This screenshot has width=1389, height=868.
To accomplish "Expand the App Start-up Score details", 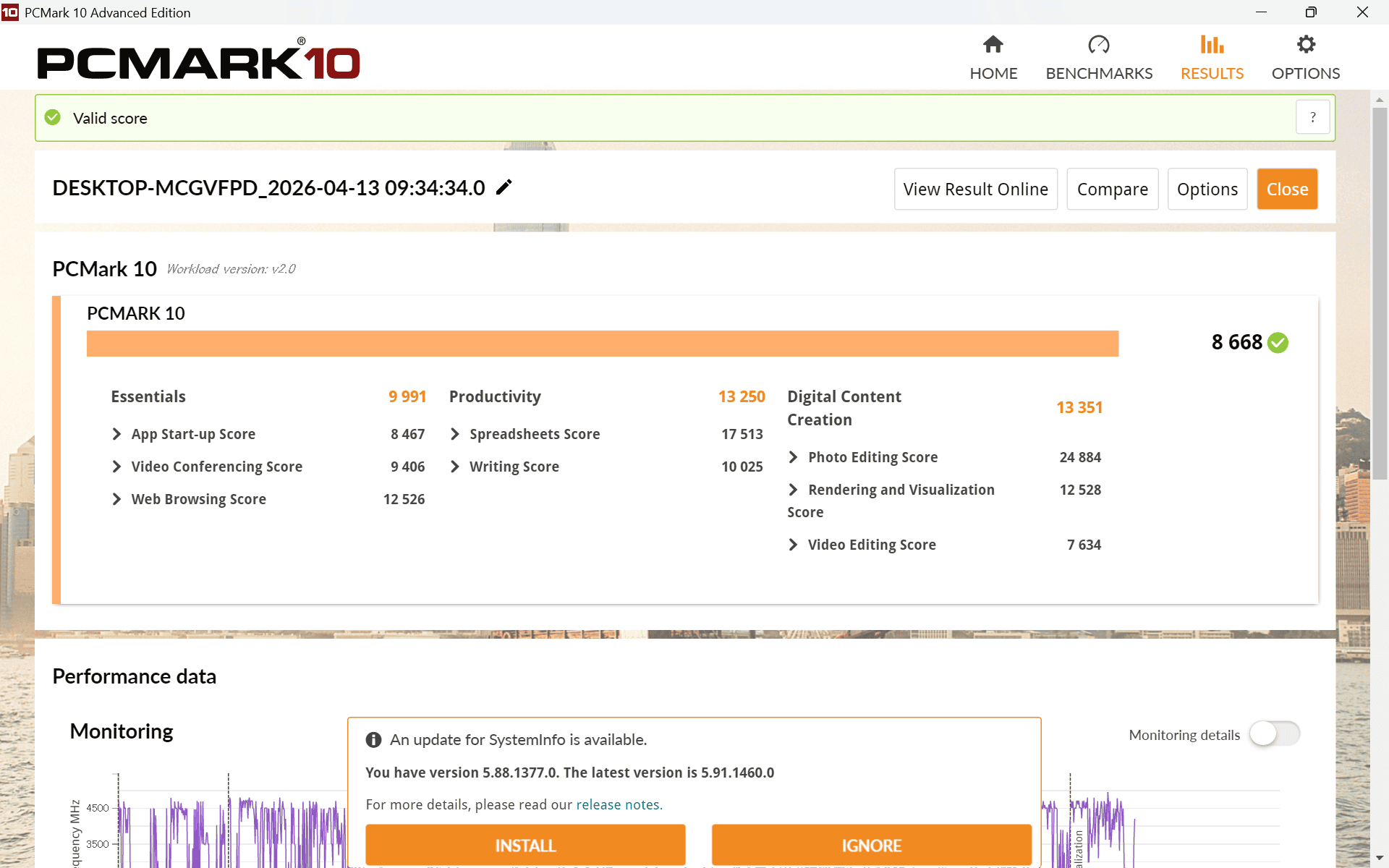I will (117, 434).
